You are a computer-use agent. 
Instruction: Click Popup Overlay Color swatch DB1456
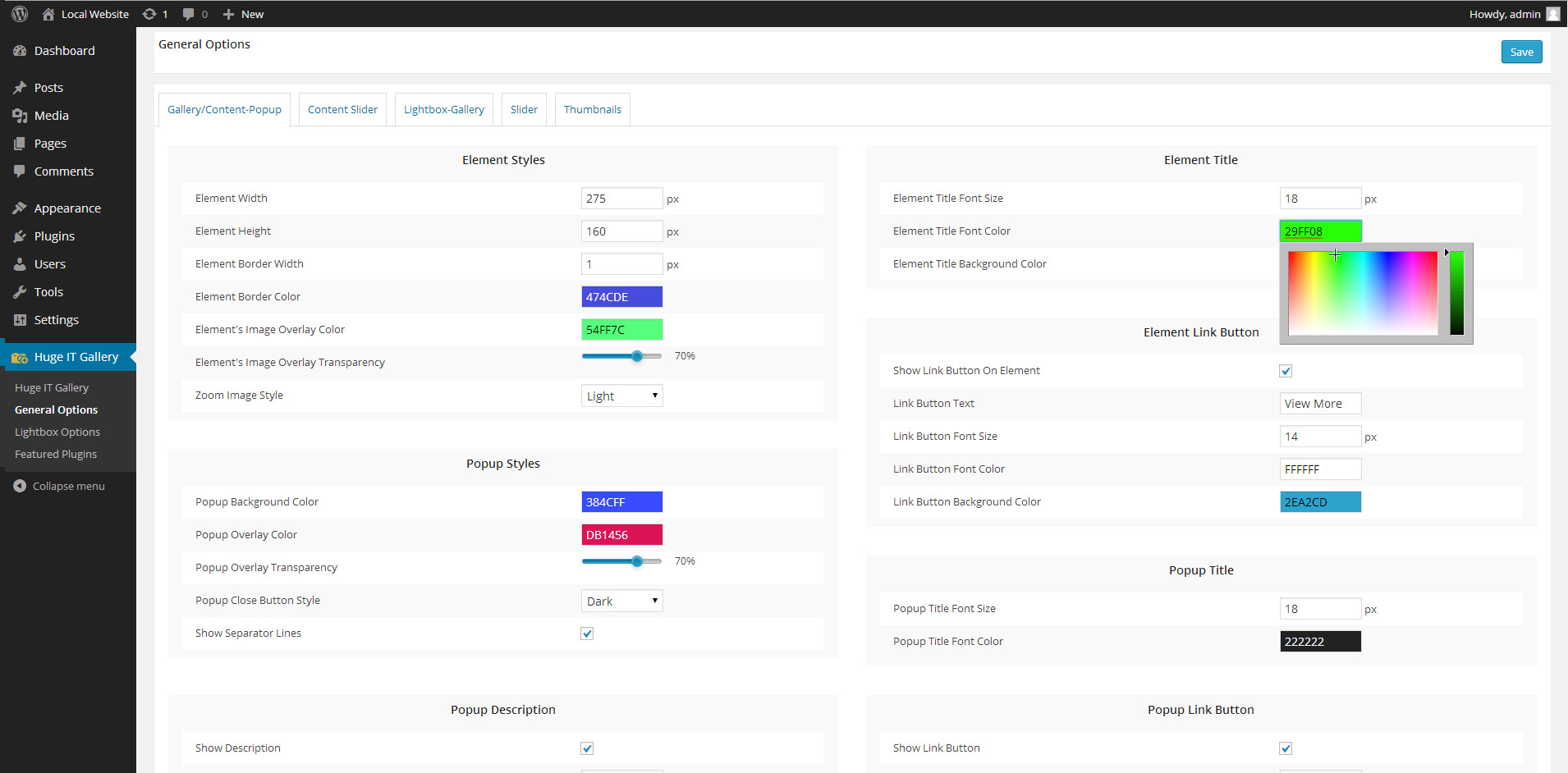pos(622,535)
